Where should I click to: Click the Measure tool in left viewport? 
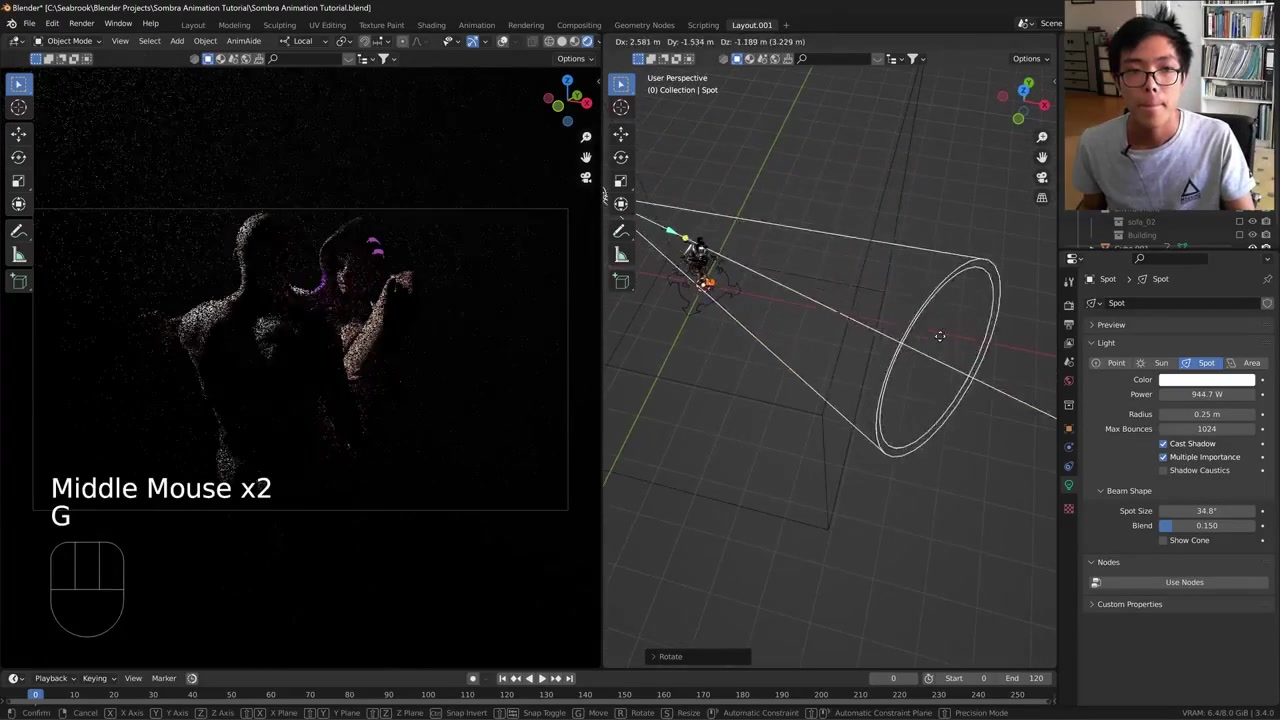click(x=19, y=256)
